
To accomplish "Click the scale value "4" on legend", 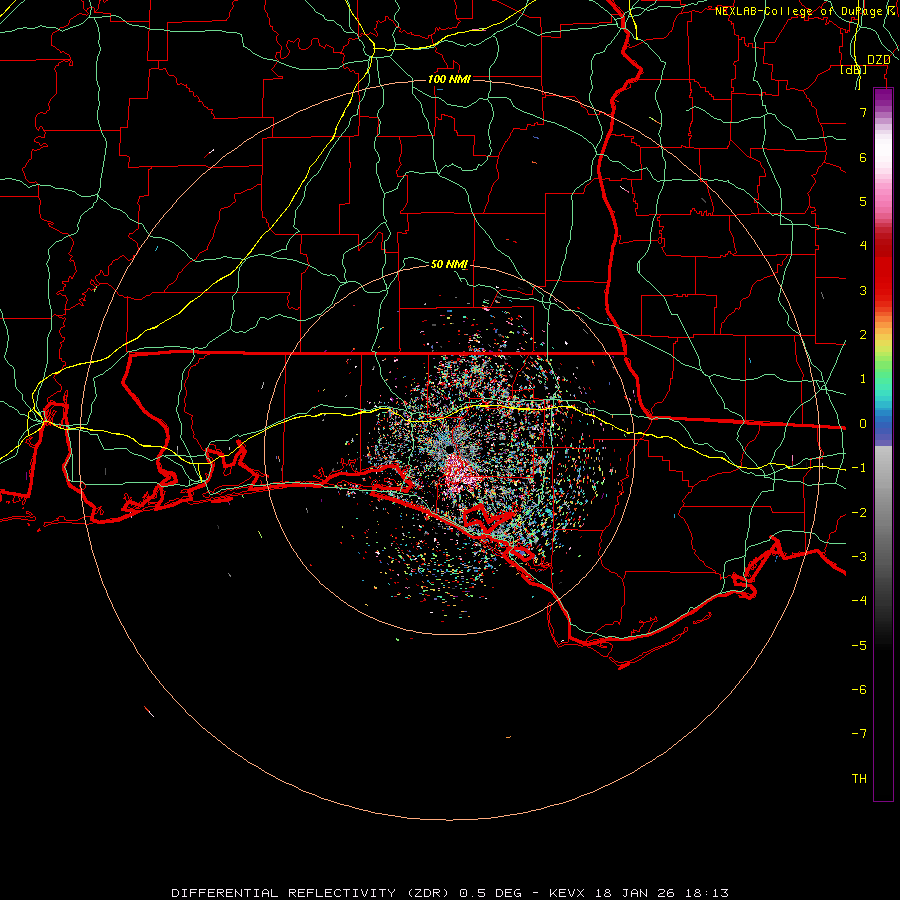I will (863, 246).
